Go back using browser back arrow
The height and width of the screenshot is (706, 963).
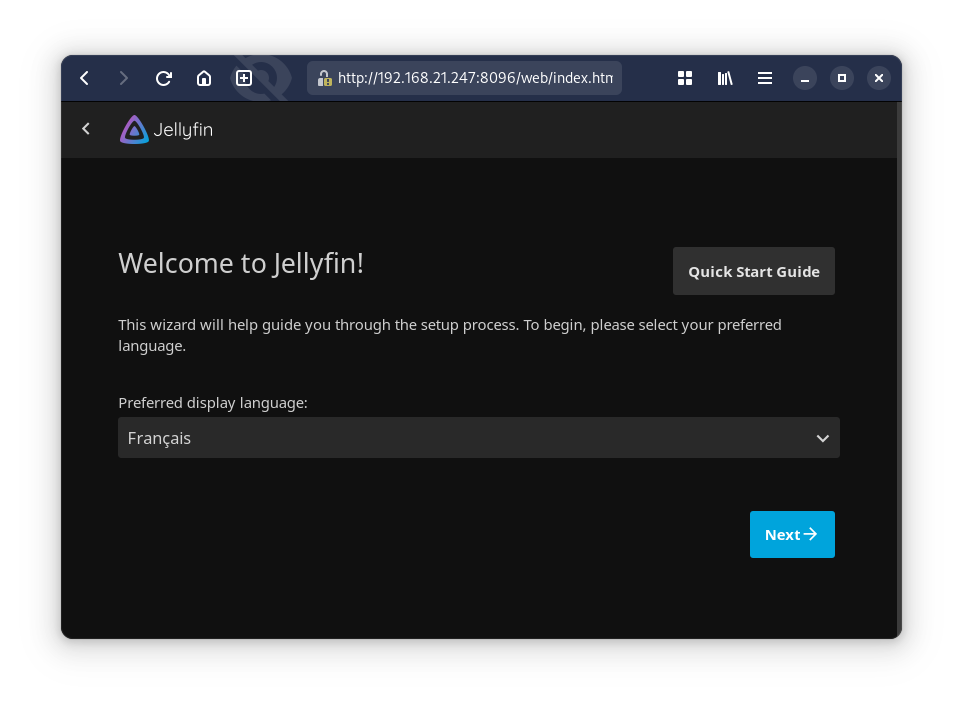click(85, 78)
